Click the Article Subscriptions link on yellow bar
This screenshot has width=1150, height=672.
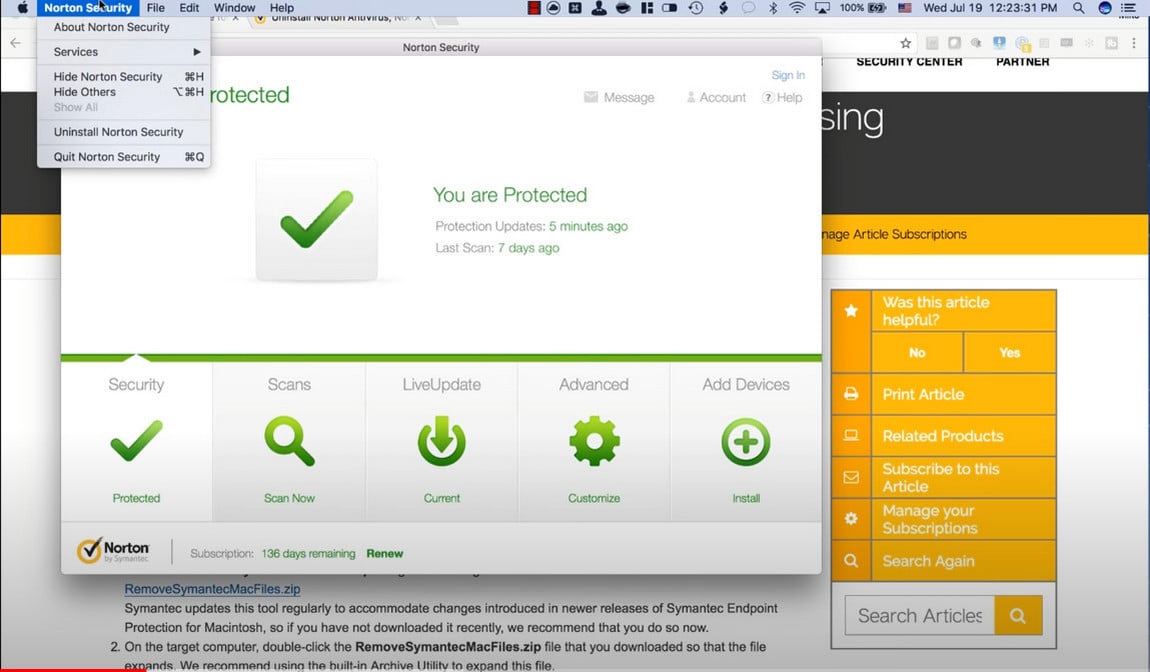point(895,235)
